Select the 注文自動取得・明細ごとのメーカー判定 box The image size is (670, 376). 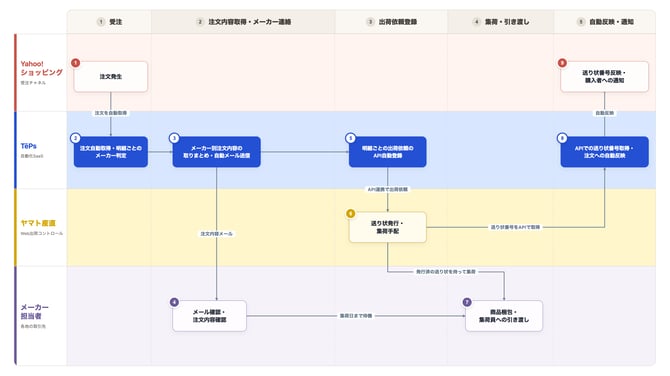[x=111, y=152]
